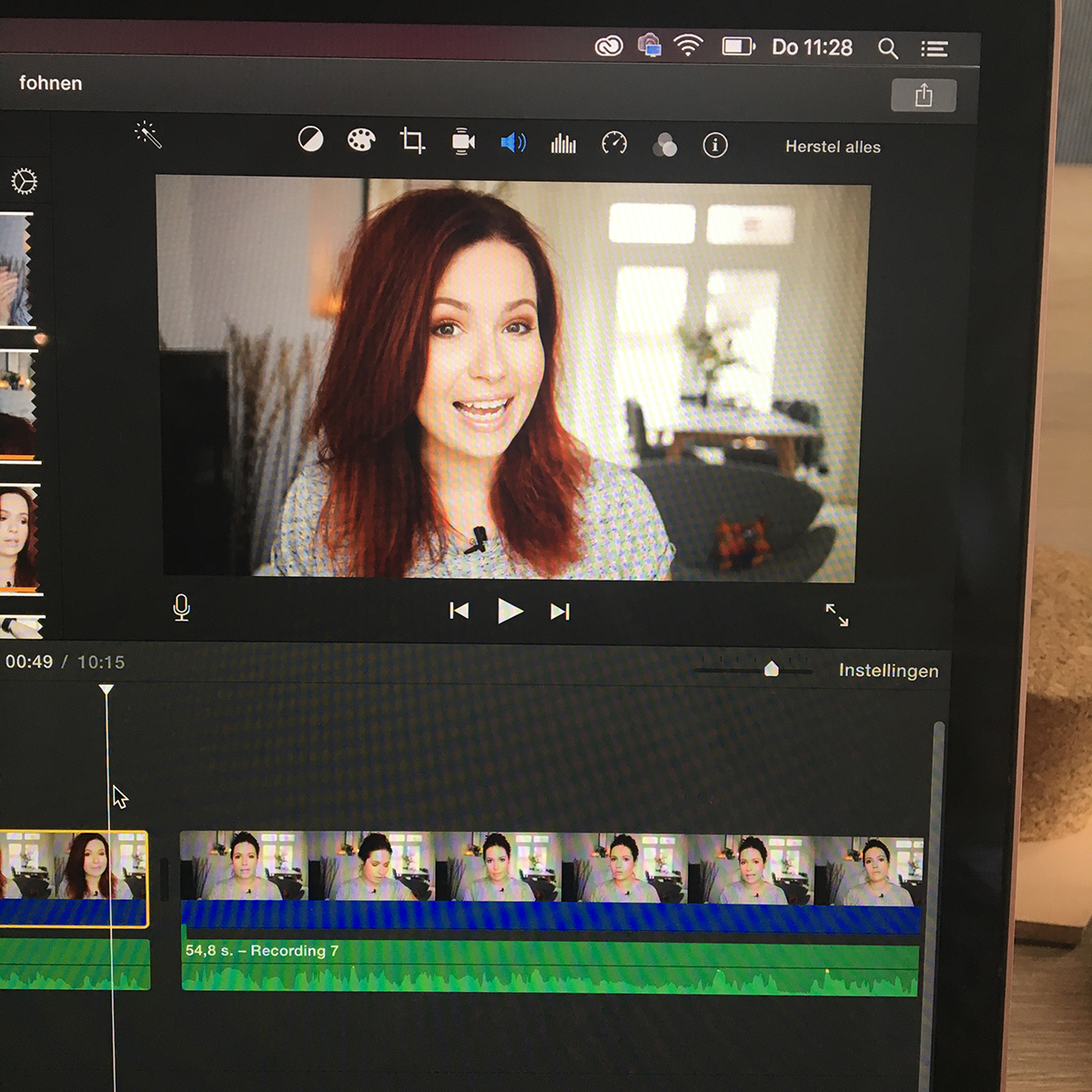The width and height of the screenshot is (1092, 1092).
Task: Open the Instellingen timeline settings
Action: 888,671
